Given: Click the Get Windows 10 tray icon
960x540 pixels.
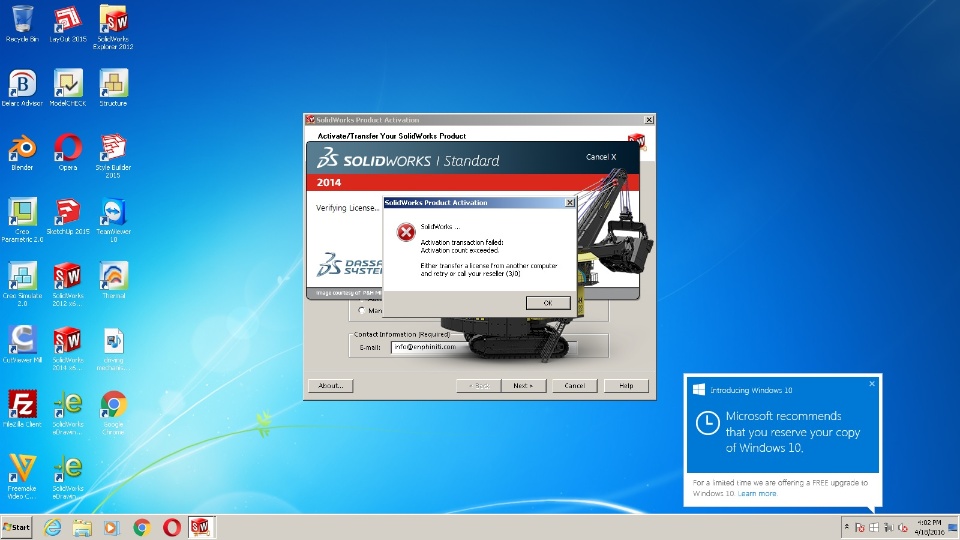Looking at the screenshot, I should pyautogui.click(x=874, y=528).
